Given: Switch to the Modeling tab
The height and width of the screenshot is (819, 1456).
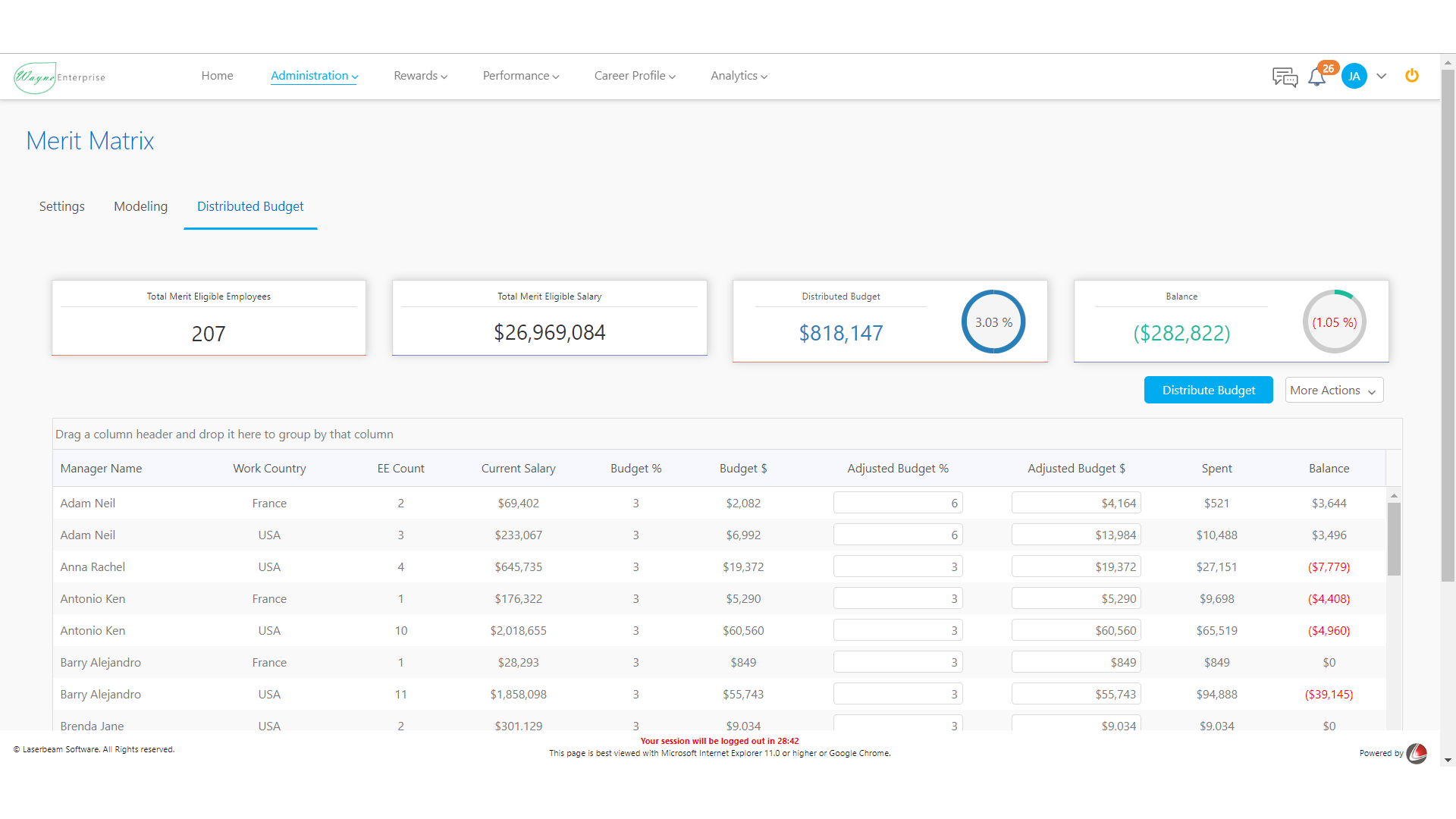Looking at the screenshot, I should (x=140, y=206).
